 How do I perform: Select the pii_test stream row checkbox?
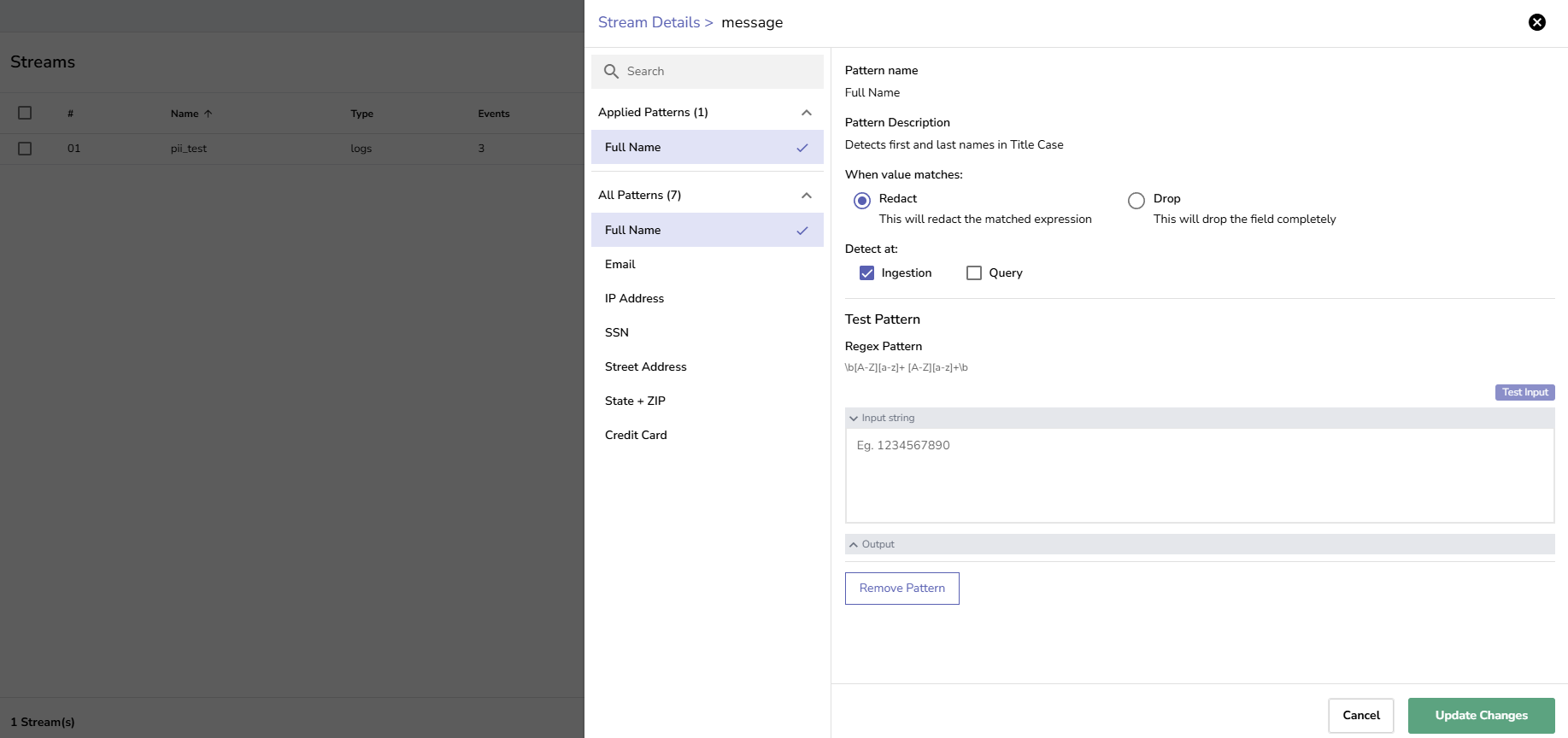click(x=25, y=149)
